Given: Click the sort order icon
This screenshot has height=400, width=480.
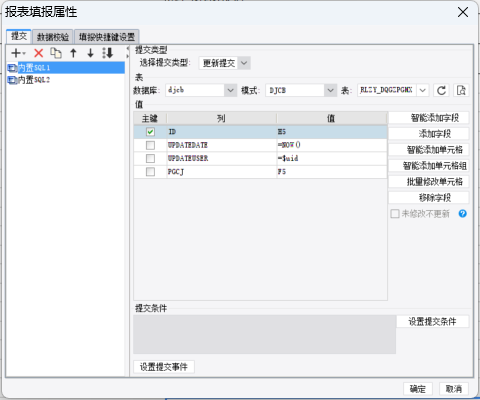Looking at the screenshot, I should [x=108, y=53].
